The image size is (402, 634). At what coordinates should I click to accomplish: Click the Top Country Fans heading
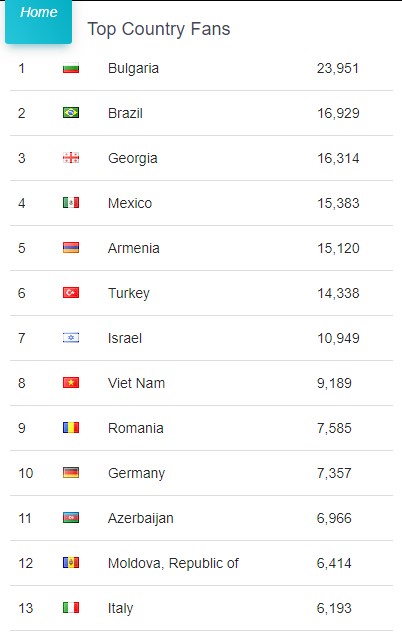click(x=159, y=30)
